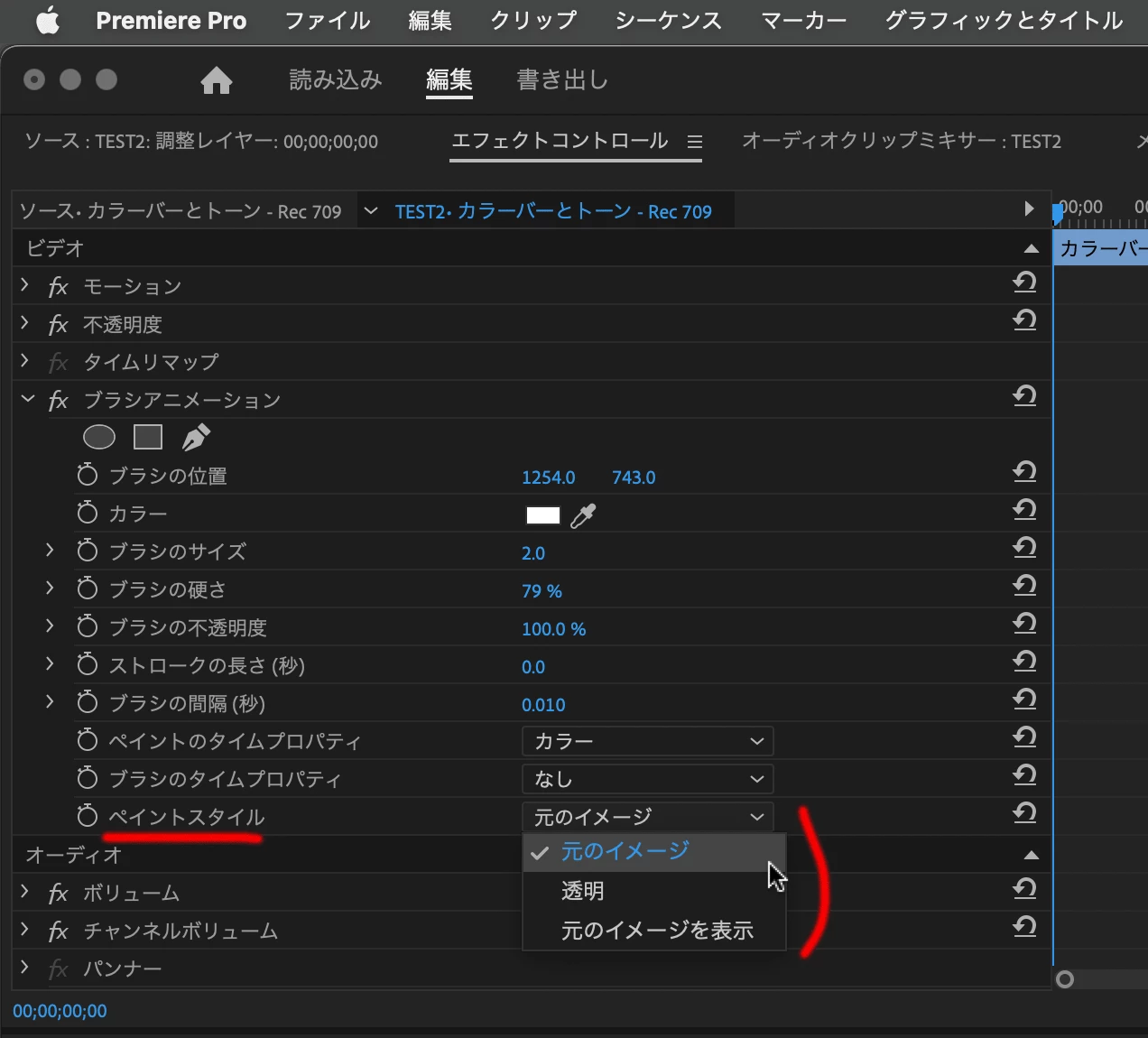Viewport: 1148px width, 1038px height.
Task: Open the エフェクトコントロール panel menu icon
Action: 694,142
